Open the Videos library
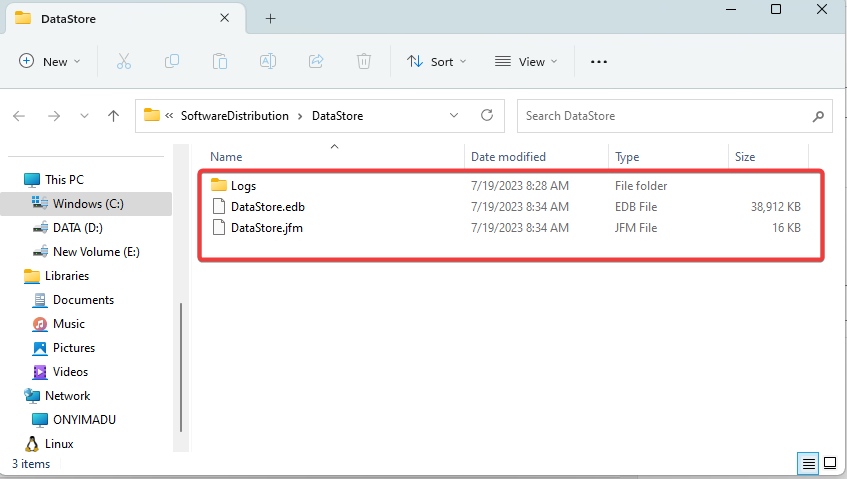This screenshot has width=847, height=479. pyautogui.click(x=70, y=372)
